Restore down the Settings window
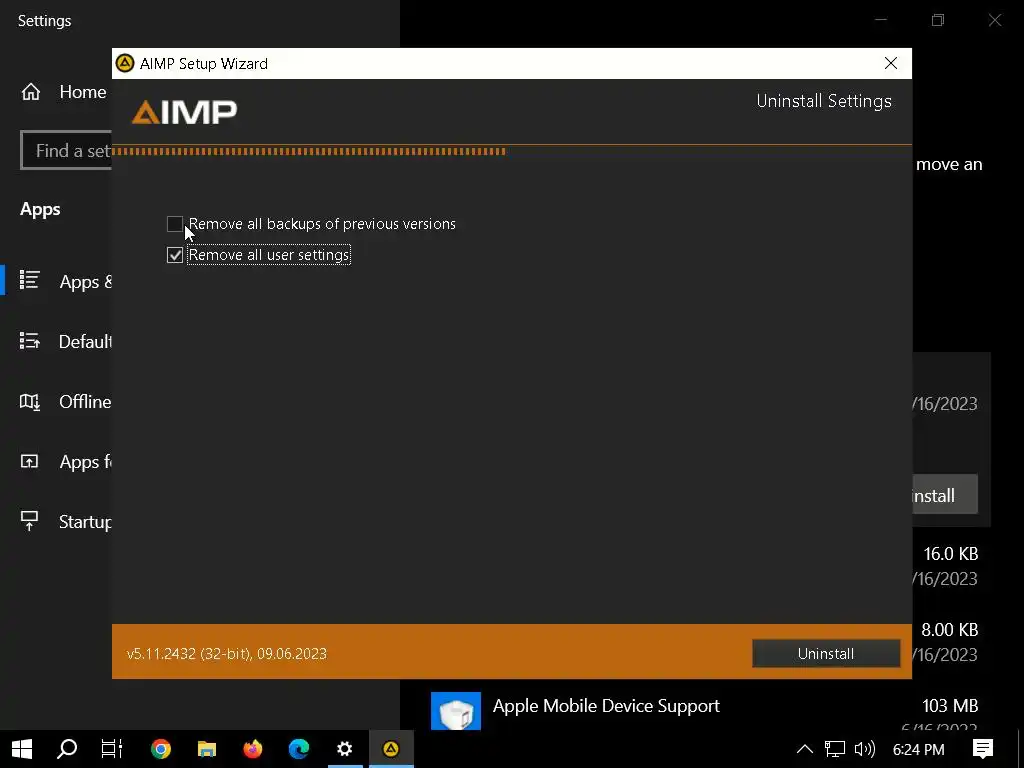 [x=938, y=20]
